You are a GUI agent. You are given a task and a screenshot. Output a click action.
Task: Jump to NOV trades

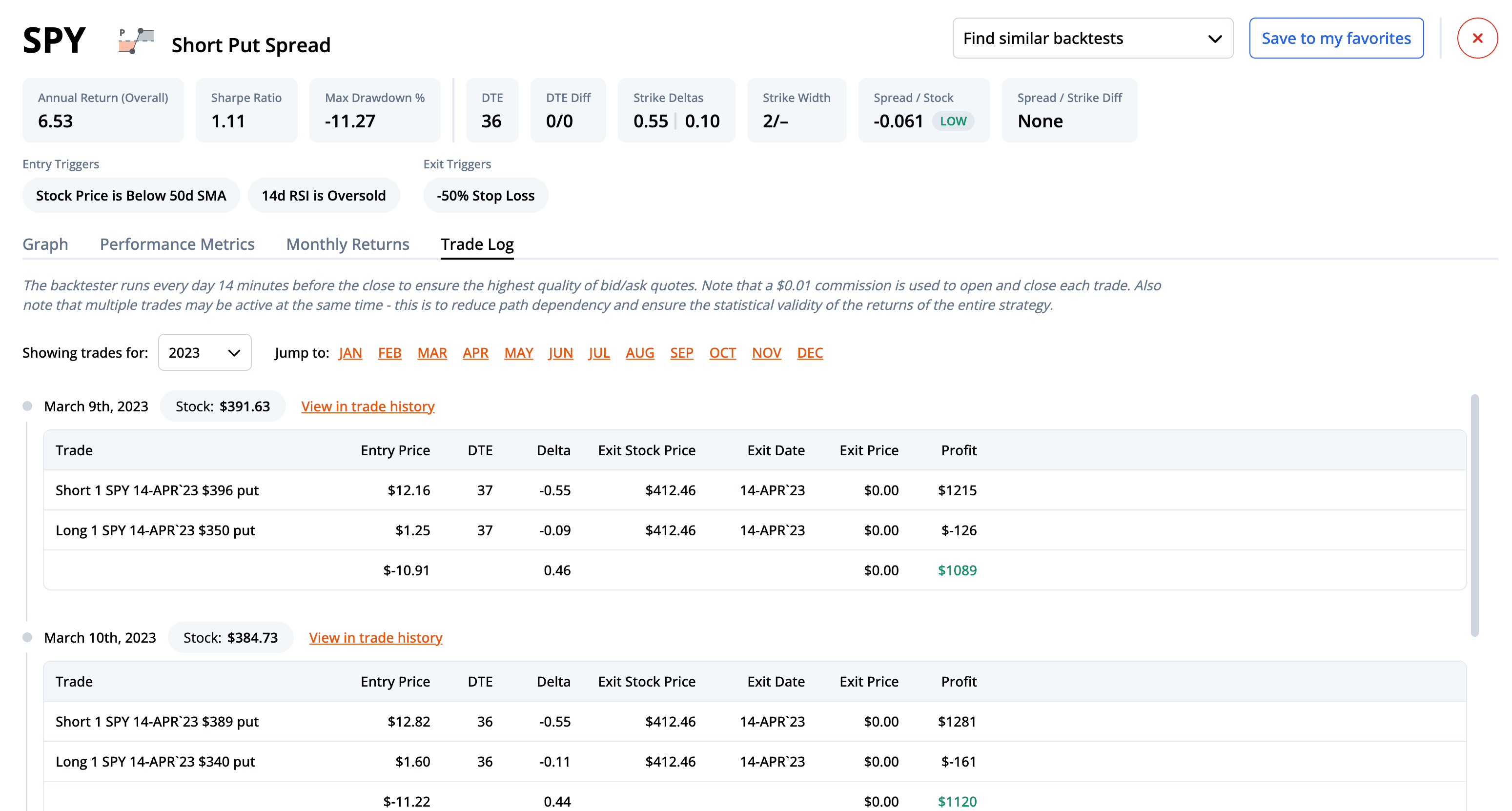pos(767,353)
